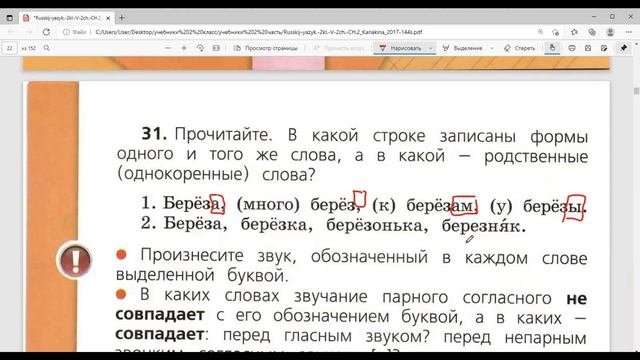Search within the PDF document
The width and height of the screenshot is (640, 360).
click(x=47, y=48)
